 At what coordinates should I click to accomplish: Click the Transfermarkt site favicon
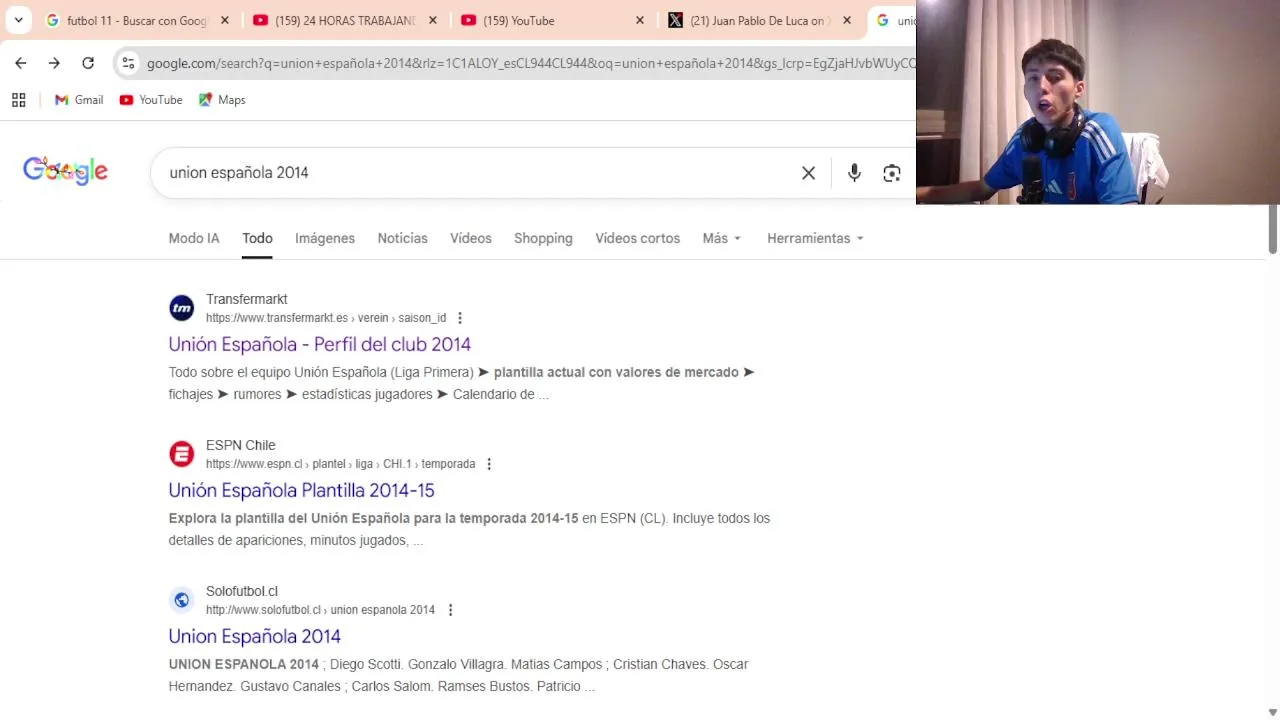[x=181, y=308]
